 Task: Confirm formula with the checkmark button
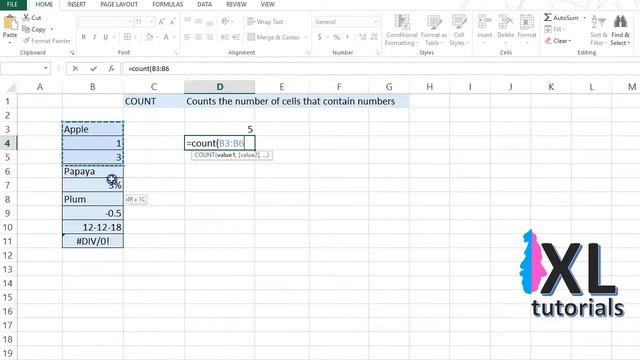(93, 69)
